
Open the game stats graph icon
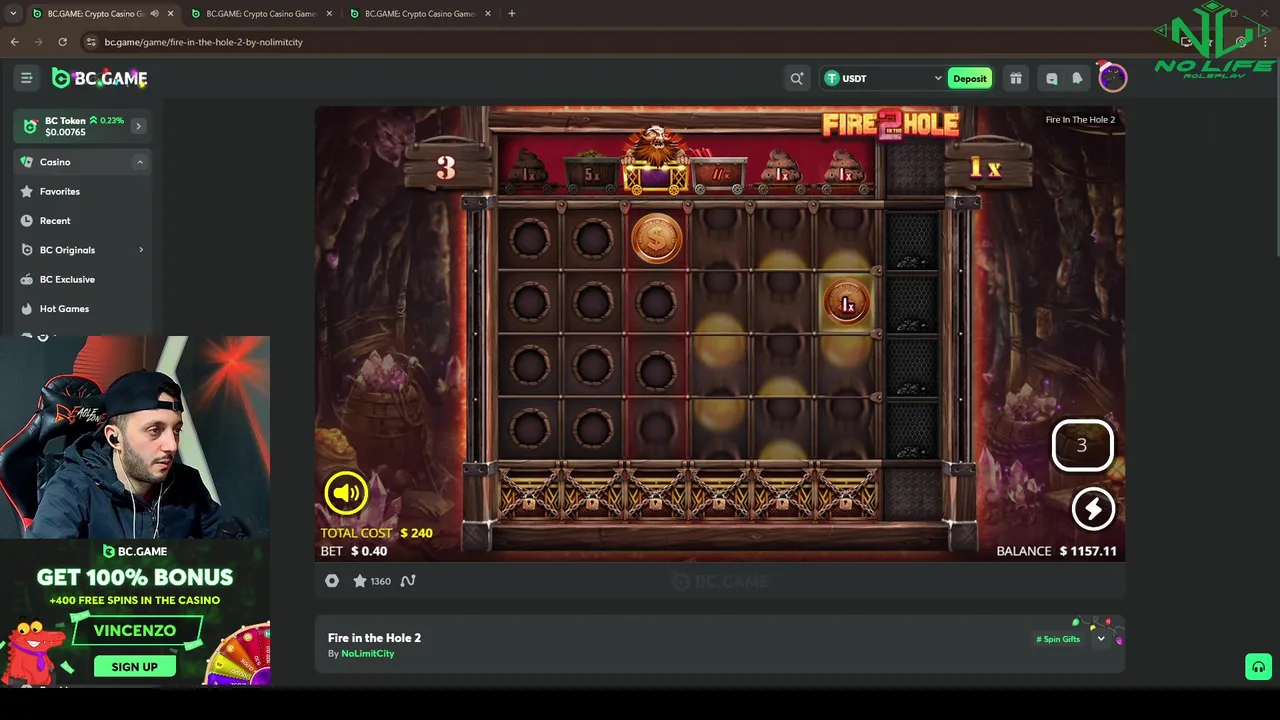(408, 581)
